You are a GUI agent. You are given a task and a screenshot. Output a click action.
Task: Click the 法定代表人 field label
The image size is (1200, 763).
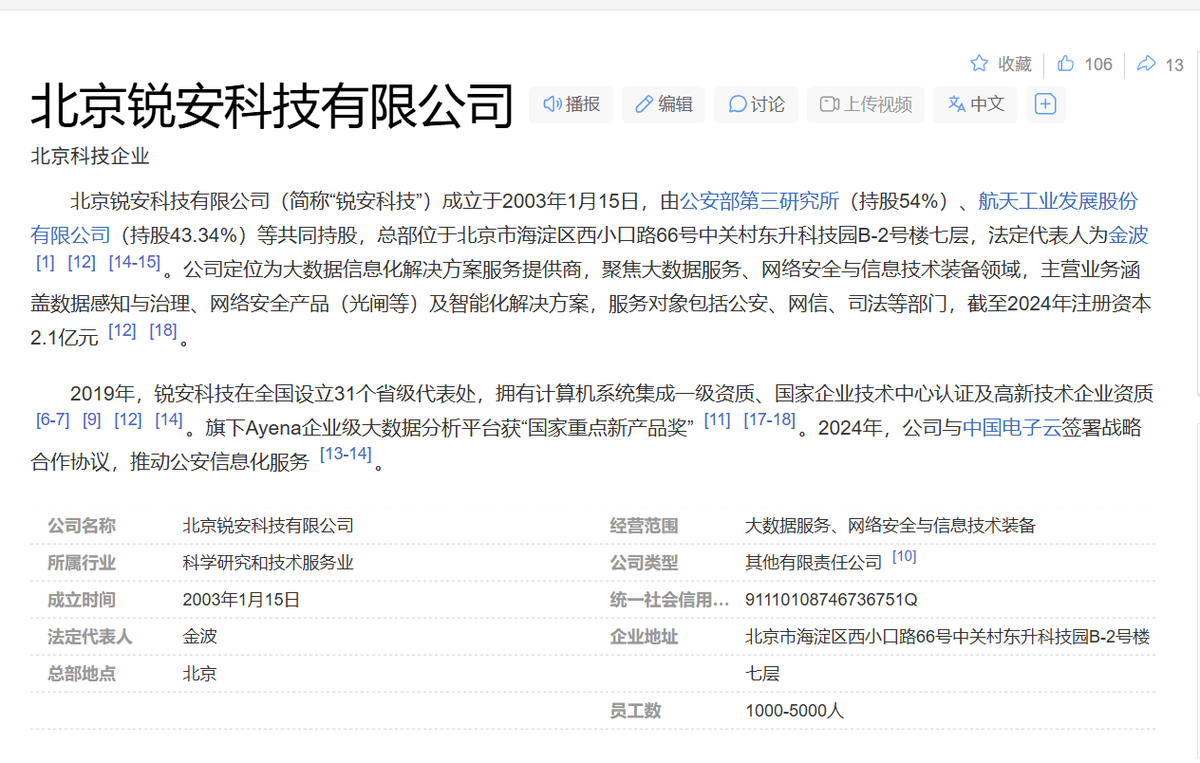(x=90, y=636)
